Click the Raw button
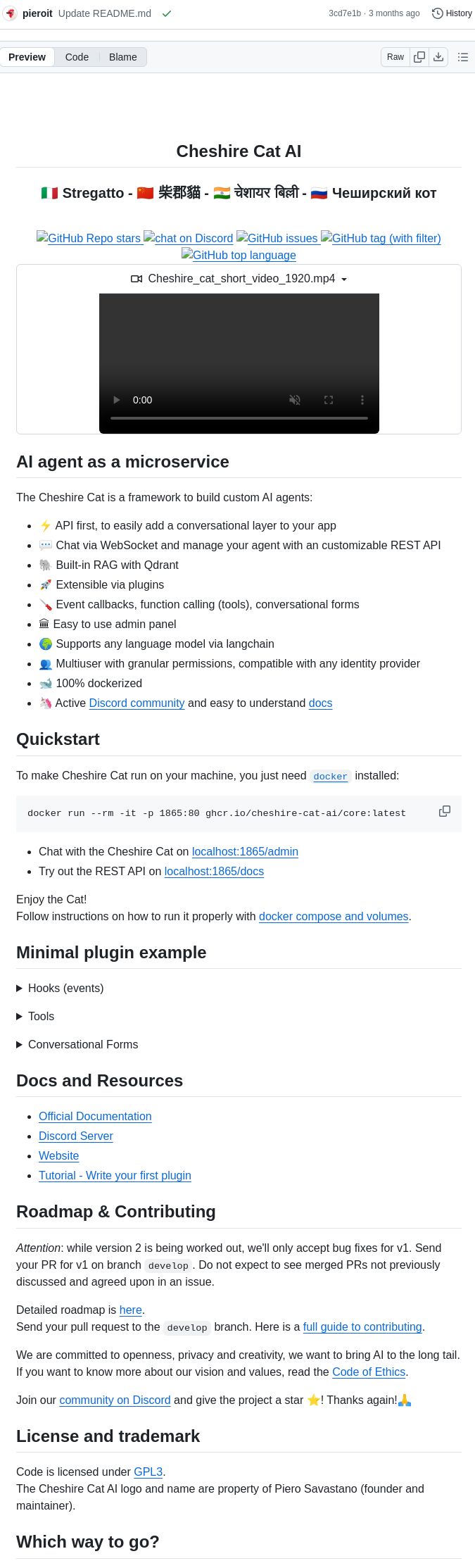The height and width of the screenshot is (1568, 475). pyautogui.click(x=395, y=57)
